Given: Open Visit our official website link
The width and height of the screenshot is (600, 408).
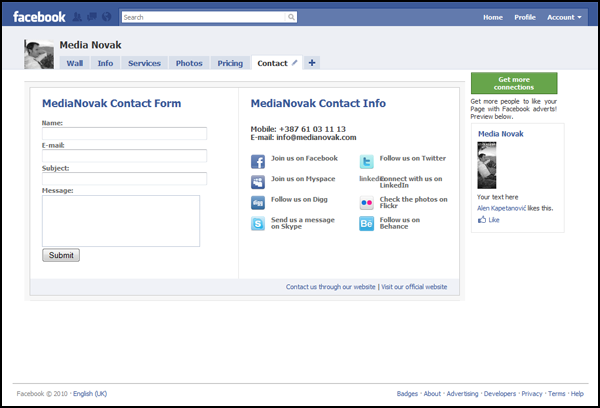Looking at the screenshot, I should coord(414,287).
